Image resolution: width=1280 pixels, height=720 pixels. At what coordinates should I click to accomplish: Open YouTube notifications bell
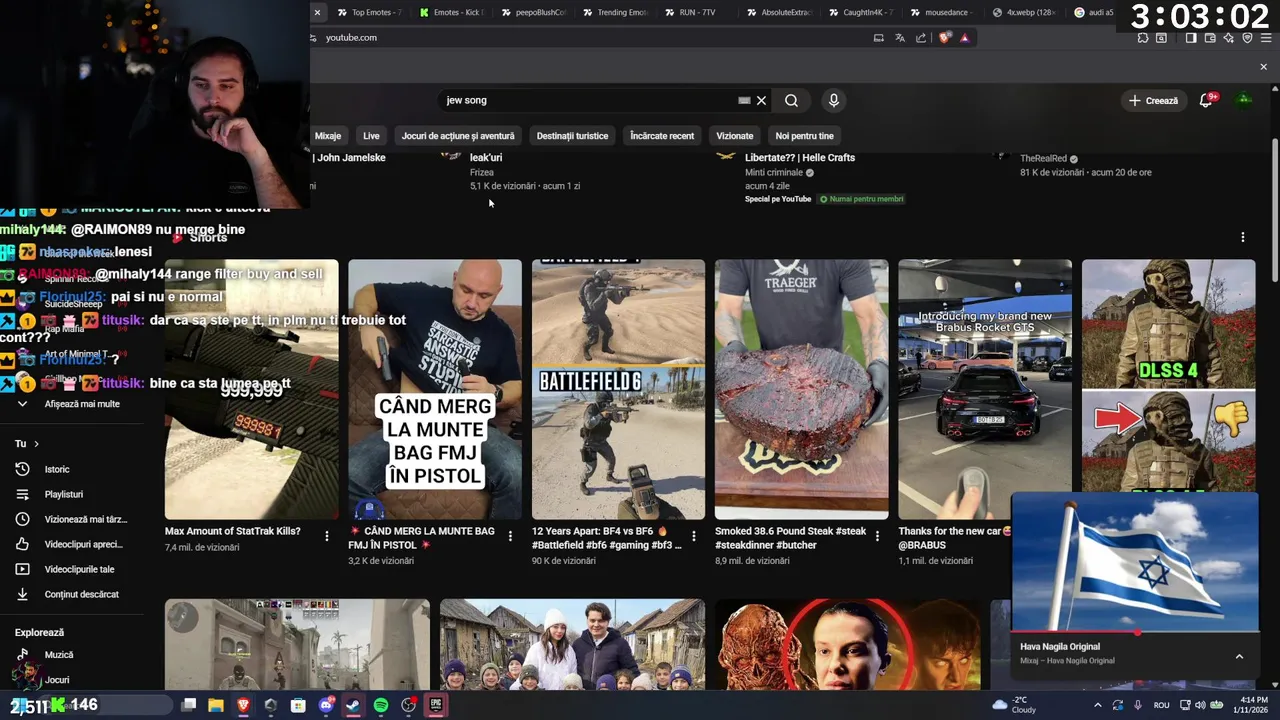[x=1206, y=100]
